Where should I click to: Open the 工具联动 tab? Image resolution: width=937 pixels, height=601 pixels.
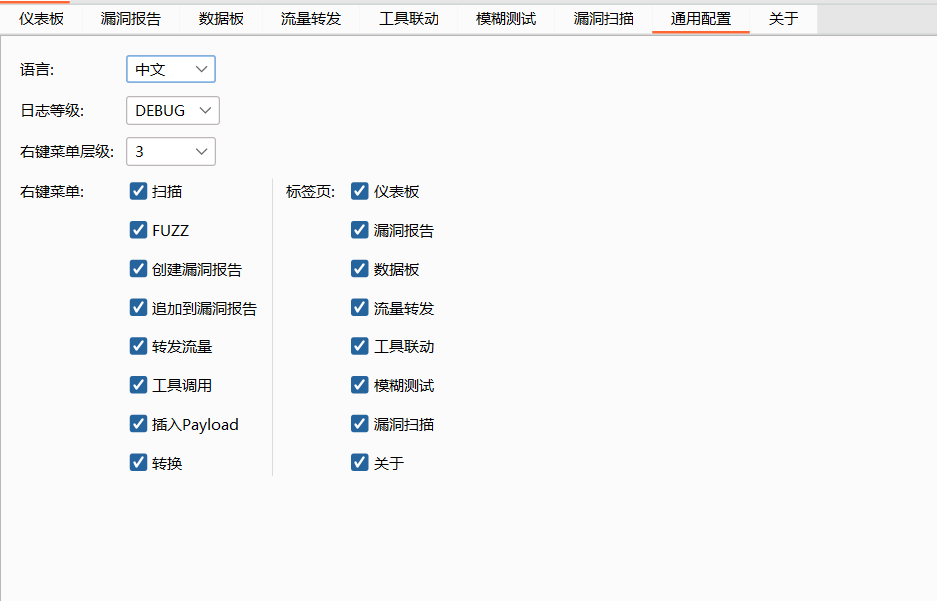(x=408, y=18)
